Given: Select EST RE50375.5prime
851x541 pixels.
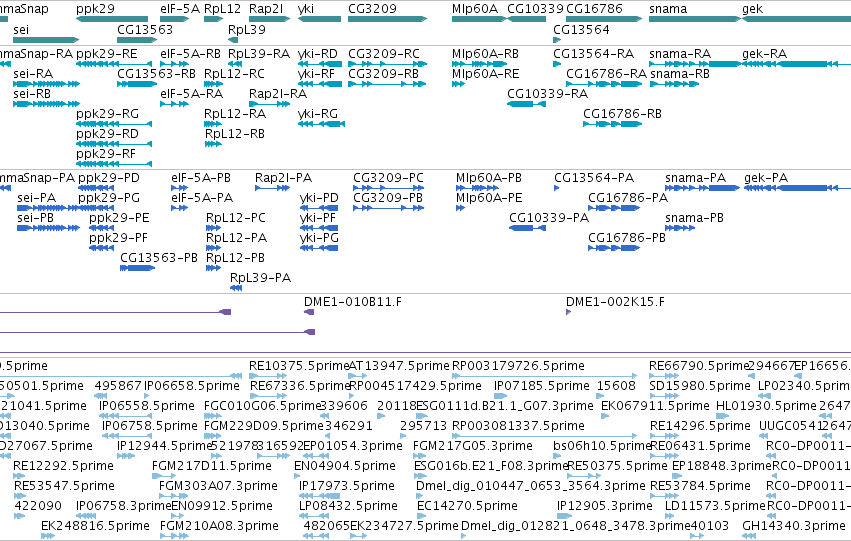Looking at the screenshot, I should click(x=617, y=466).
